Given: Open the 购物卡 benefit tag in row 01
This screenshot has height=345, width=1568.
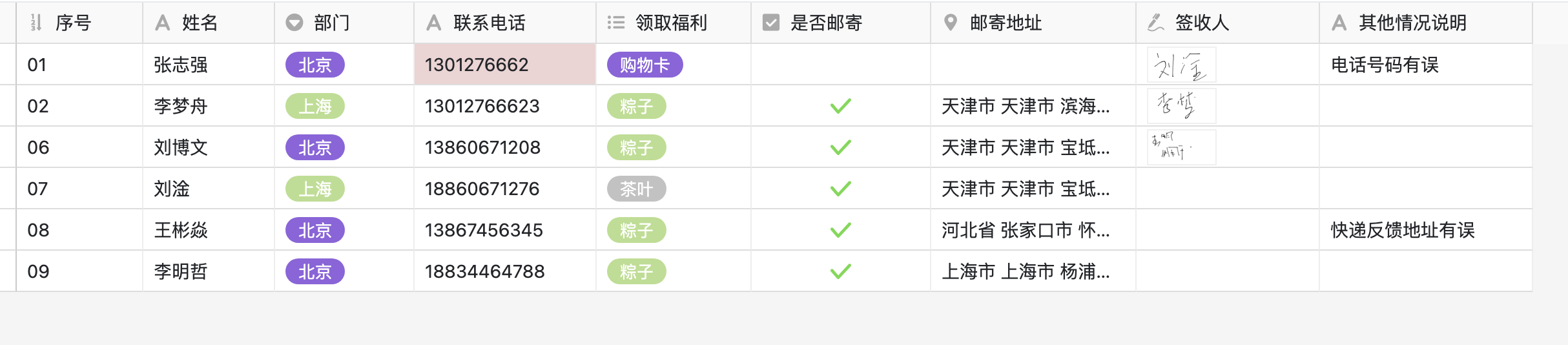Looking at the screenshot, I should point(645,65).
